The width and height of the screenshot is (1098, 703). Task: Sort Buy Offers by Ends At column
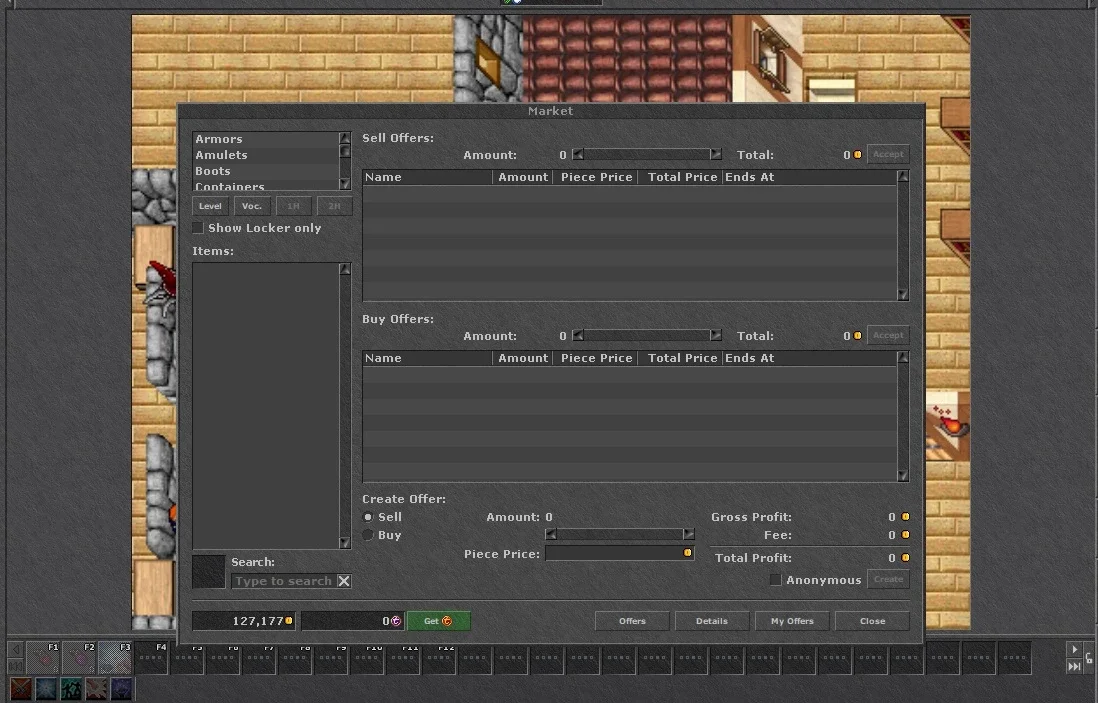[809, 358]
